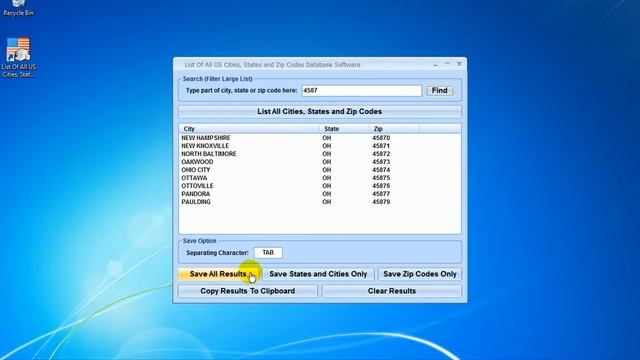Screen dimensions: 640x360
Task: Click List All Cities, States and Zip Codes
Action: pyautogui.click(x=320, y=111)
